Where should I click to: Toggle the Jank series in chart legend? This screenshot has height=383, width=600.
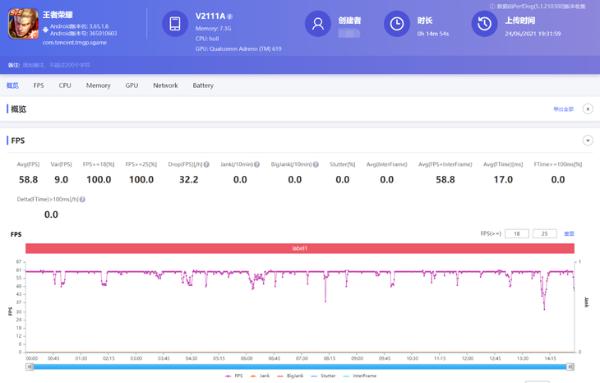click(x=260, y=376)
